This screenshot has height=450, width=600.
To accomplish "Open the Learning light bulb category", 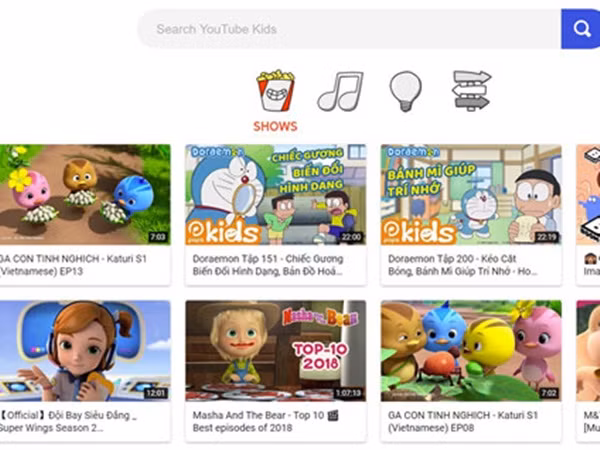I will point(406,91).
